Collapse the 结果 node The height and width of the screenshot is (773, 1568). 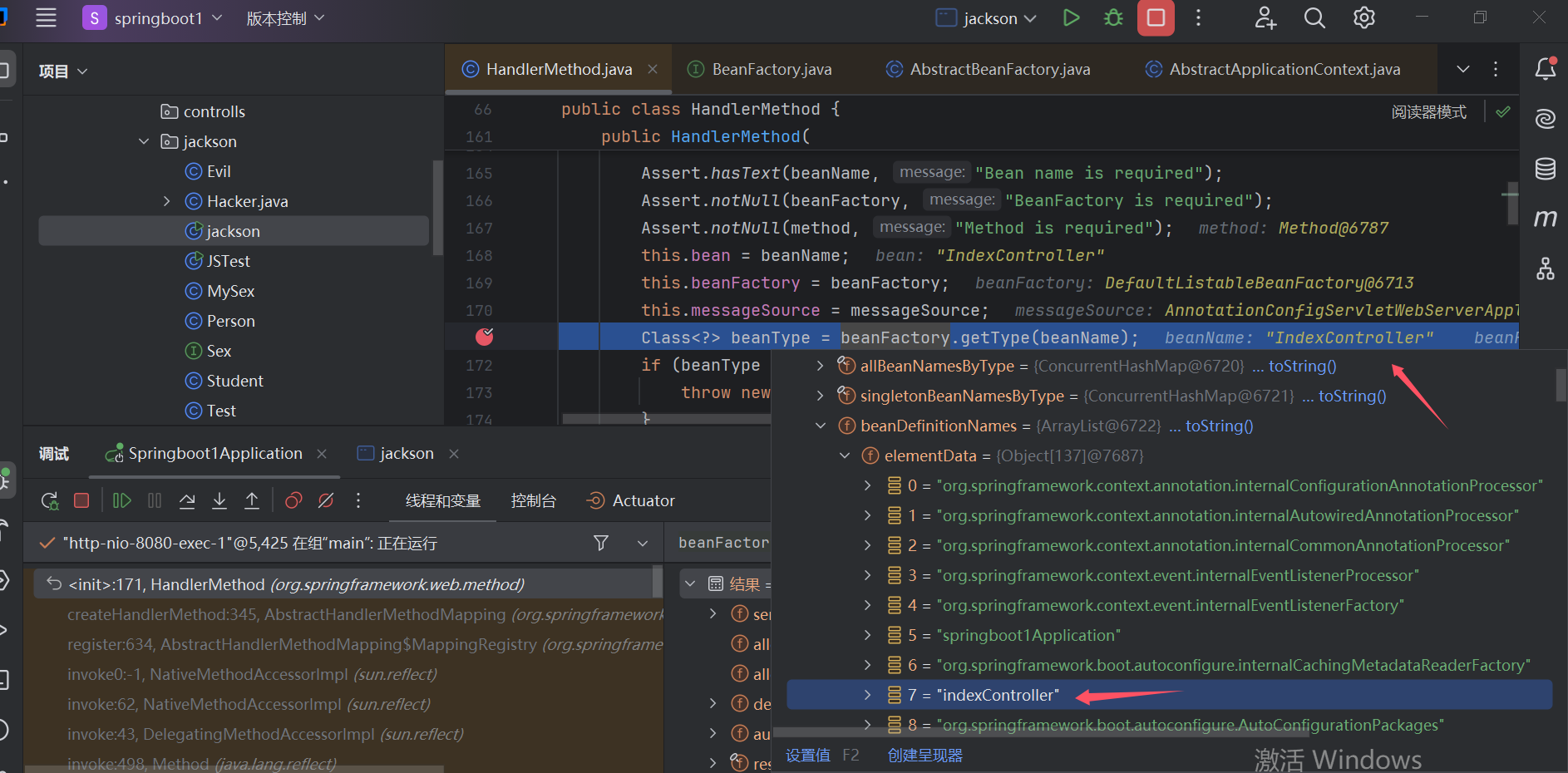click(x=690, y=583)
